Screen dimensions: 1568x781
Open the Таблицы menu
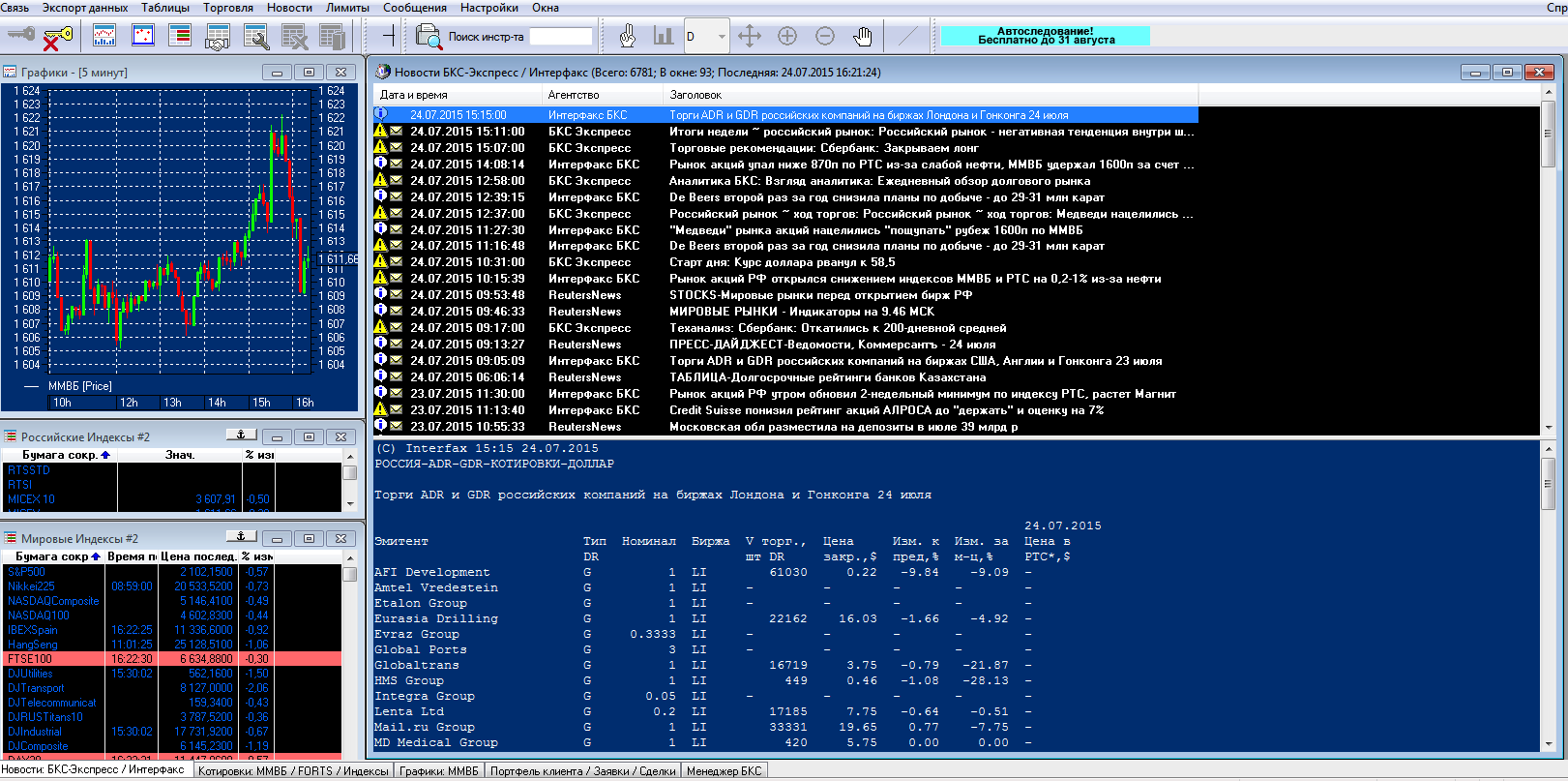[165, 8]
